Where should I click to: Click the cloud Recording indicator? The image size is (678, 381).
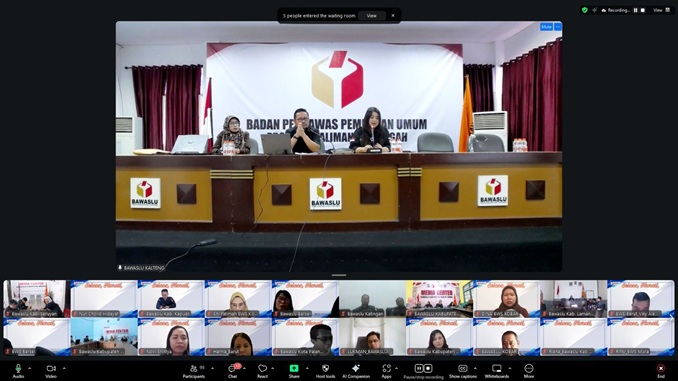pos(615,10)
